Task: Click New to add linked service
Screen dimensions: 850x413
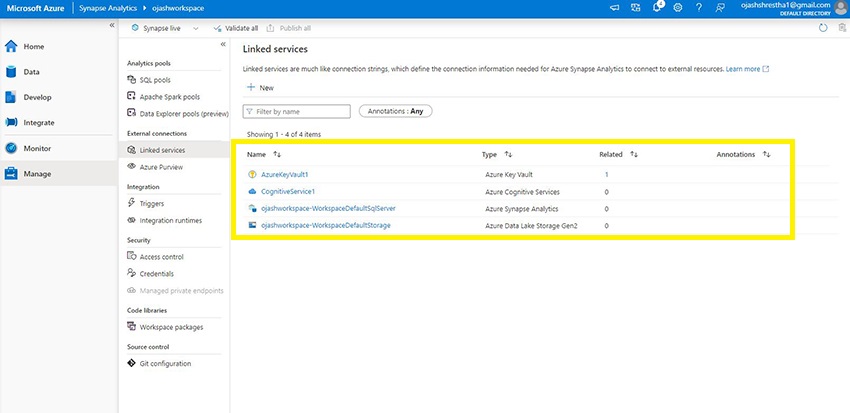Action: pyautogui.click(x=260, y=88)
